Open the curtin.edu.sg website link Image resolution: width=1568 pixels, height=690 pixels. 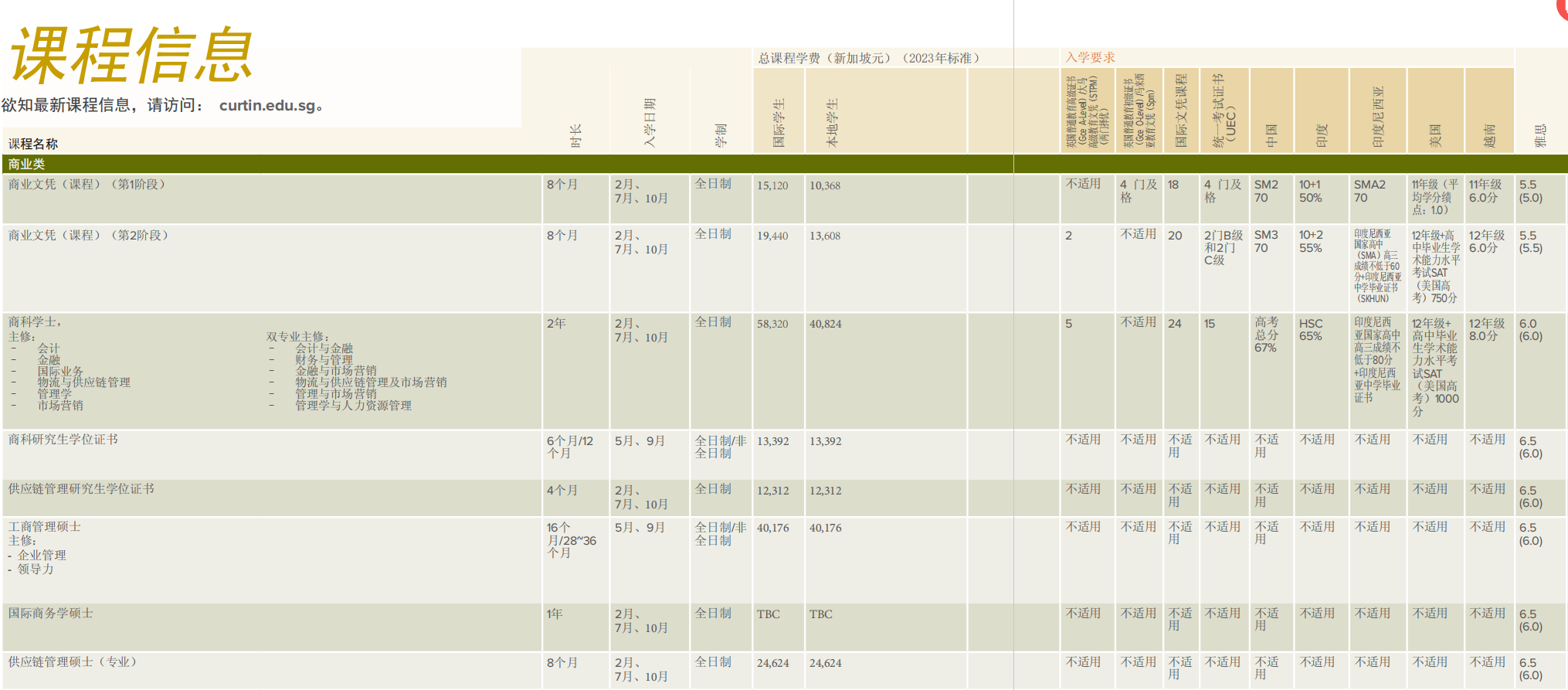(267, 106)
